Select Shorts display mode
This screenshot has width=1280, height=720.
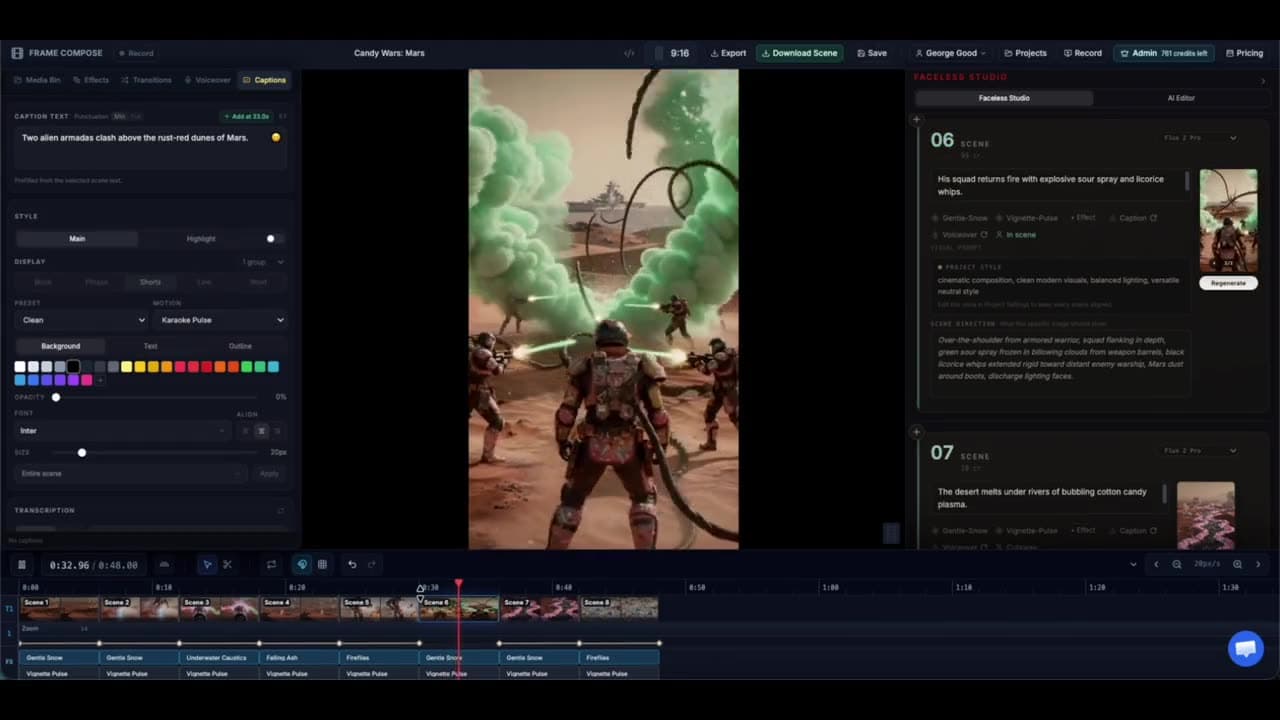click(x=149, y=282)
